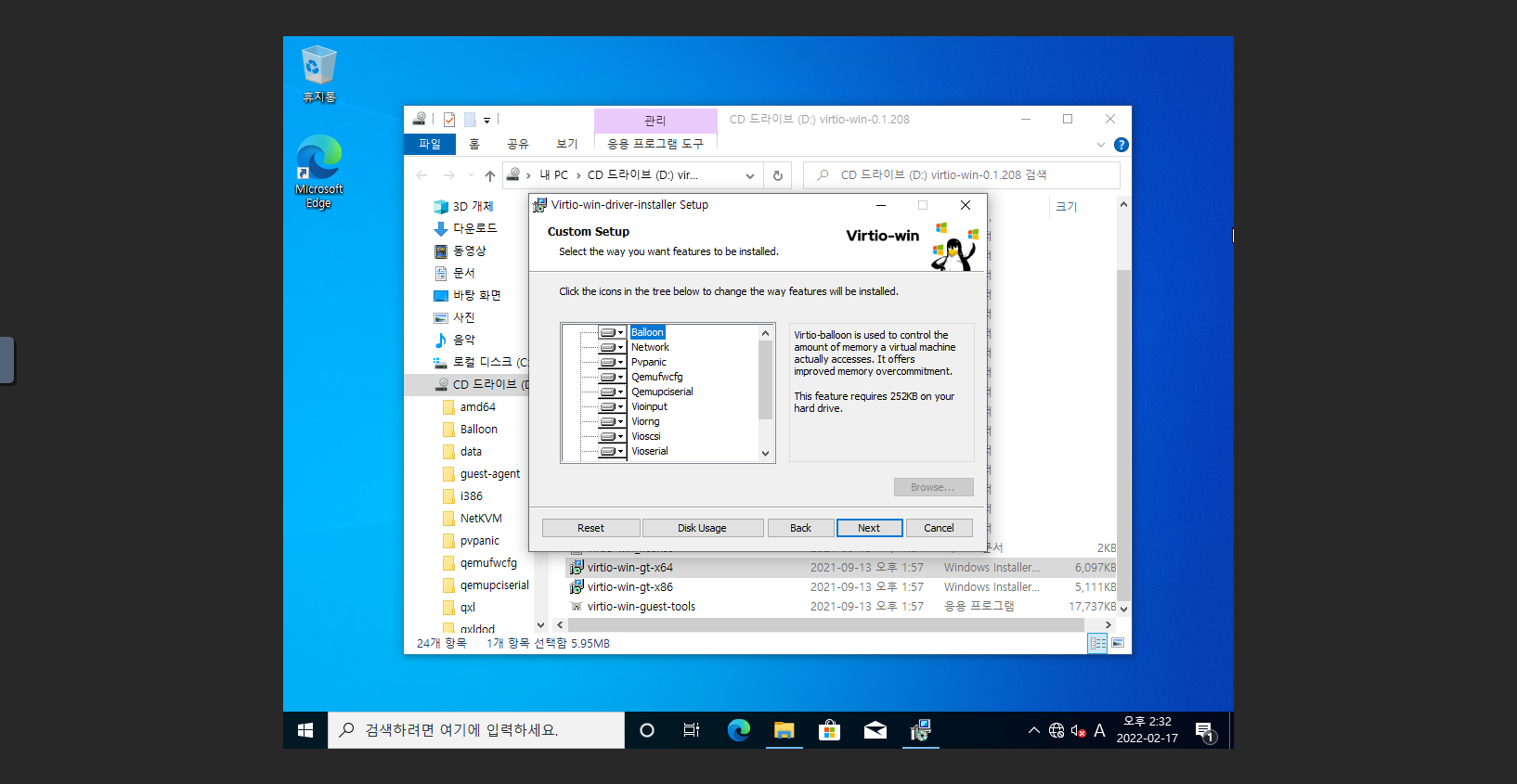Click the Vioserial feature drive icon
Image resolution: width=1517 pixels, height=784 pixels.
point(608,451)
